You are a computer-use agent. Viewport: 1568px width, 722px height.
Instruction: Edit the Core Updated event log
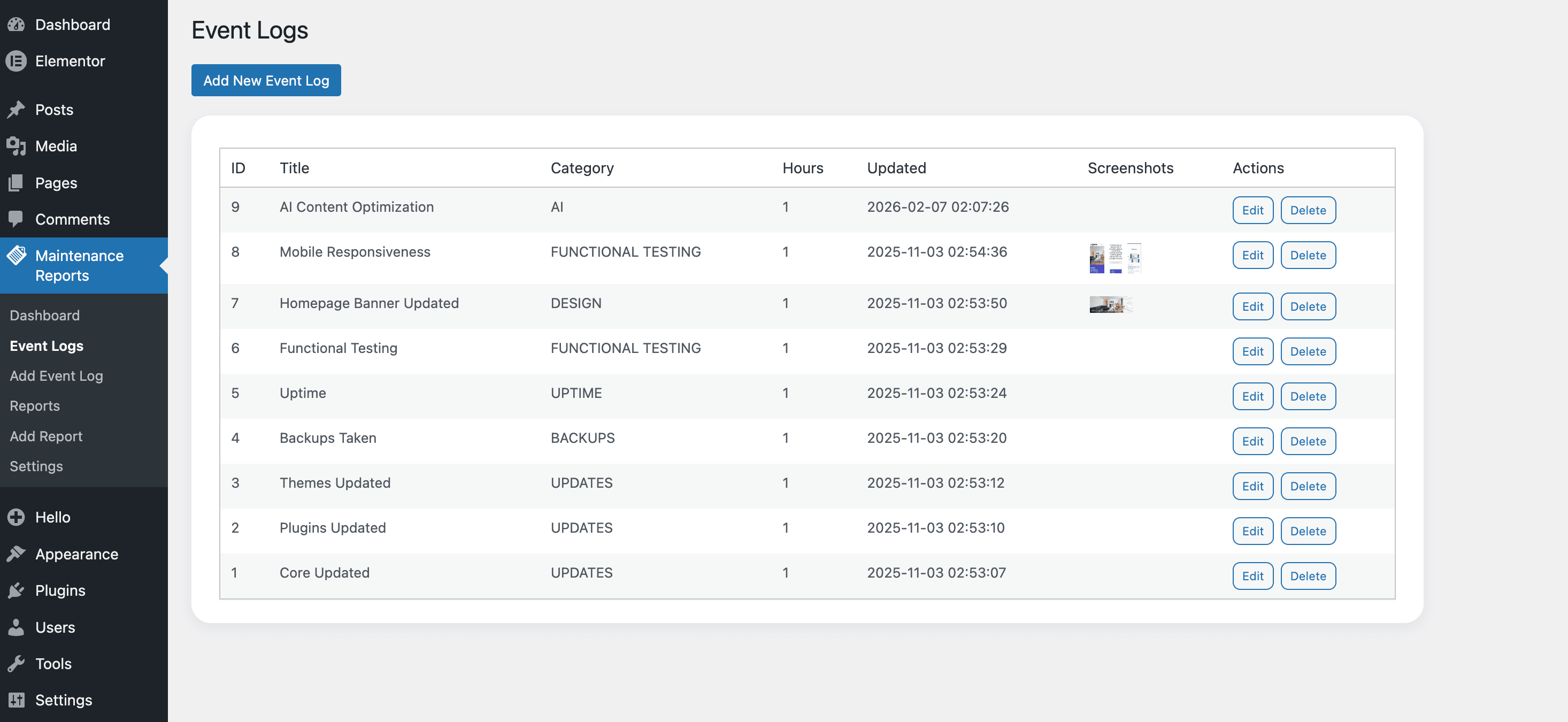coord(1252,576)
